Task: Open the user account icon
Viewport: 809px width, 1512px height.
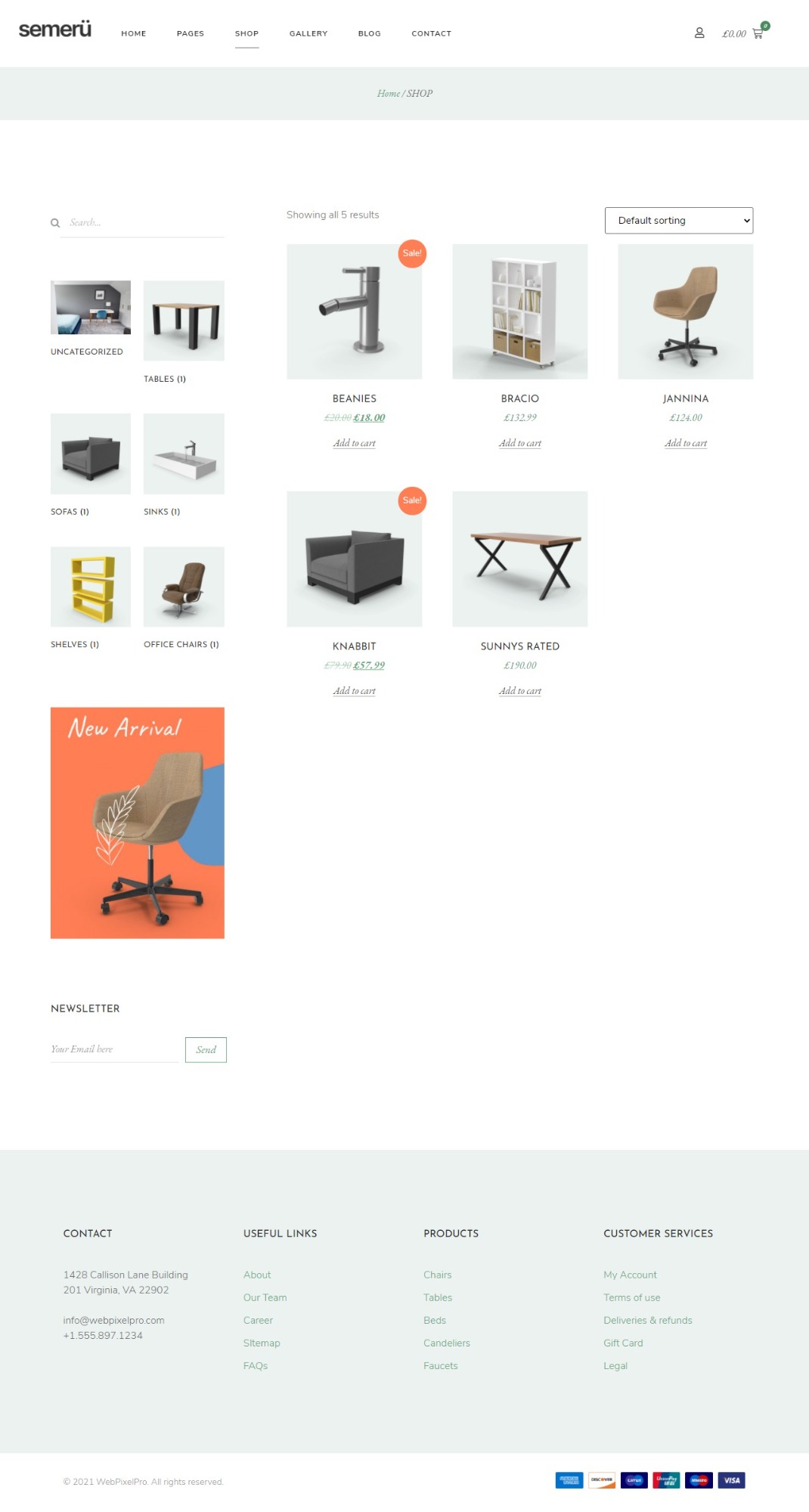Action: point(699,33)
